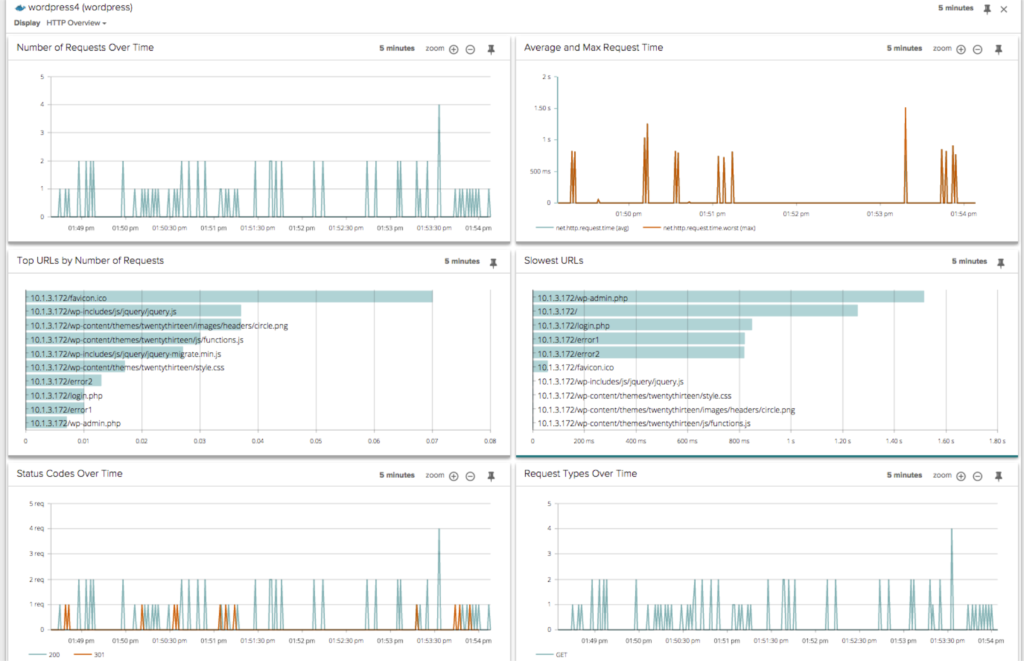Click the headers/circle.png row in Top URLs
The height and width of the screenshot is (661, 1024).
pyautogui.click(x=159, y=325)
